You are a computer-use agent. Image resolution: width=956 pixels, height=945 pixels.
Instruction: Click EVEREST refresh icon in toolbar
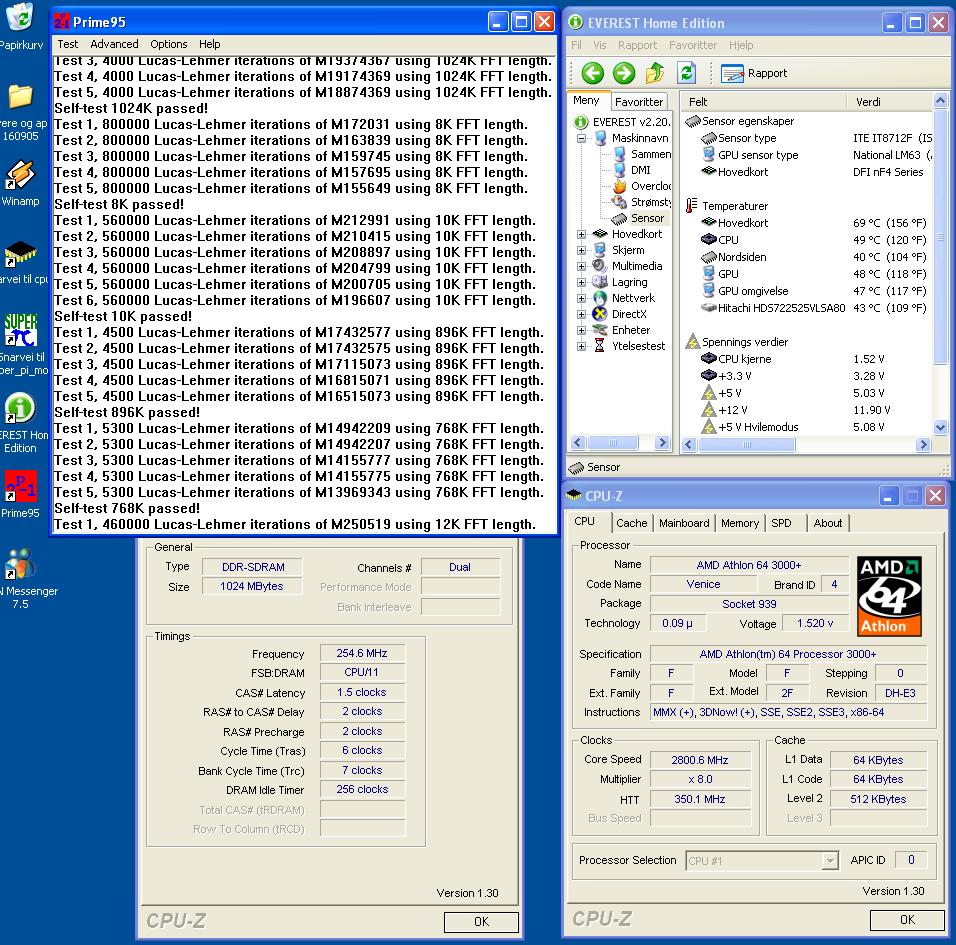click(x=687, y=73)
